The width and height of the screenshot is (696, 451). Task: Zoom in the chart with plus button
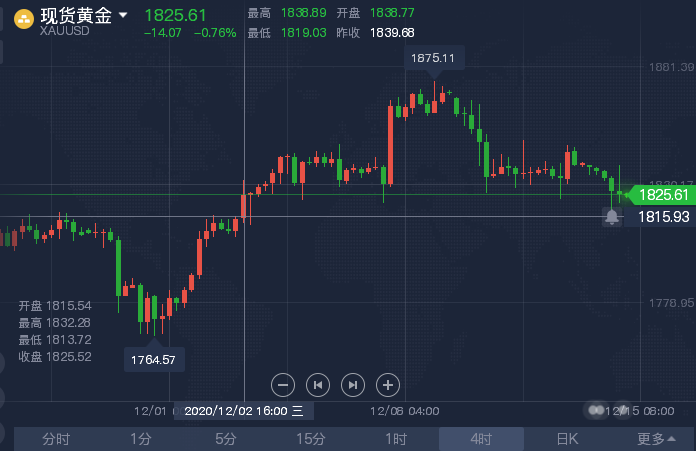388,385
